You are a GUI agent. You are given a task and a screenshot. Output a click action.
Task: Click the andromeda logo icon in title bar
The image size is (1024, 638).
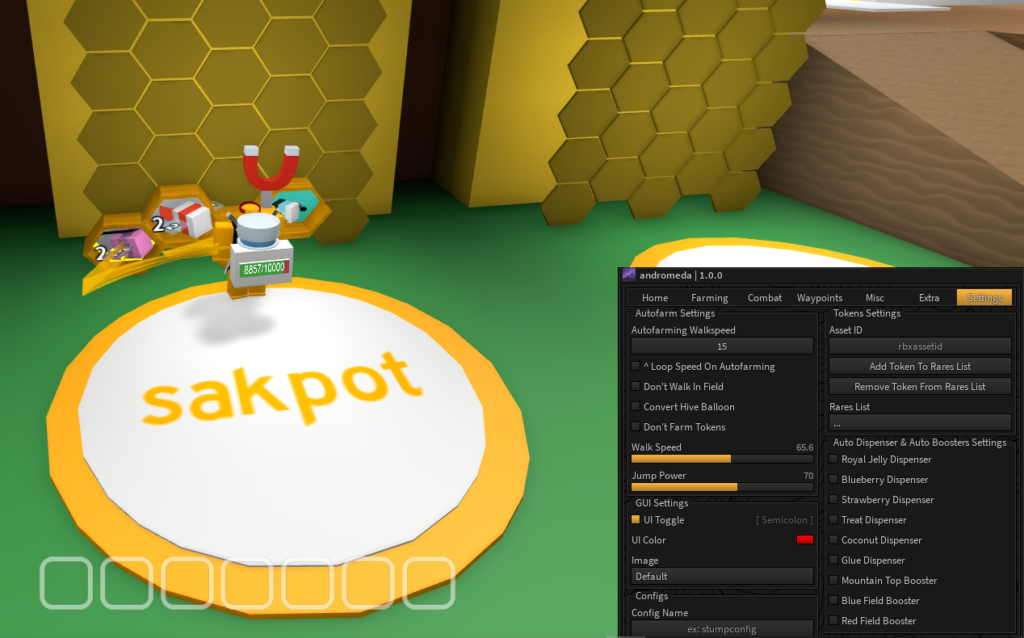click(x=629, y=275)
